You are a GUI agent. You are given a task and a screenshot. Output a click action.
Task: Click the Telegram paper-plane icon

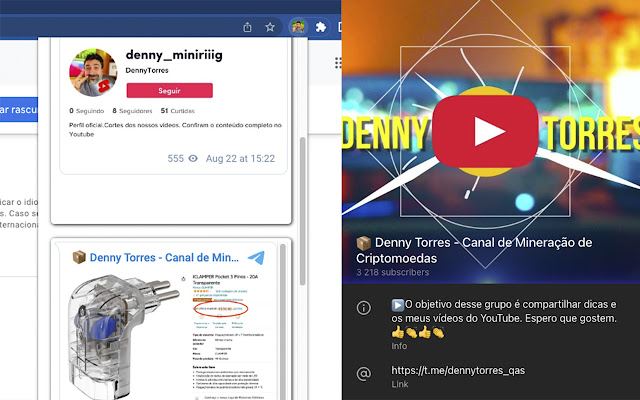click(x=256, y=258)
